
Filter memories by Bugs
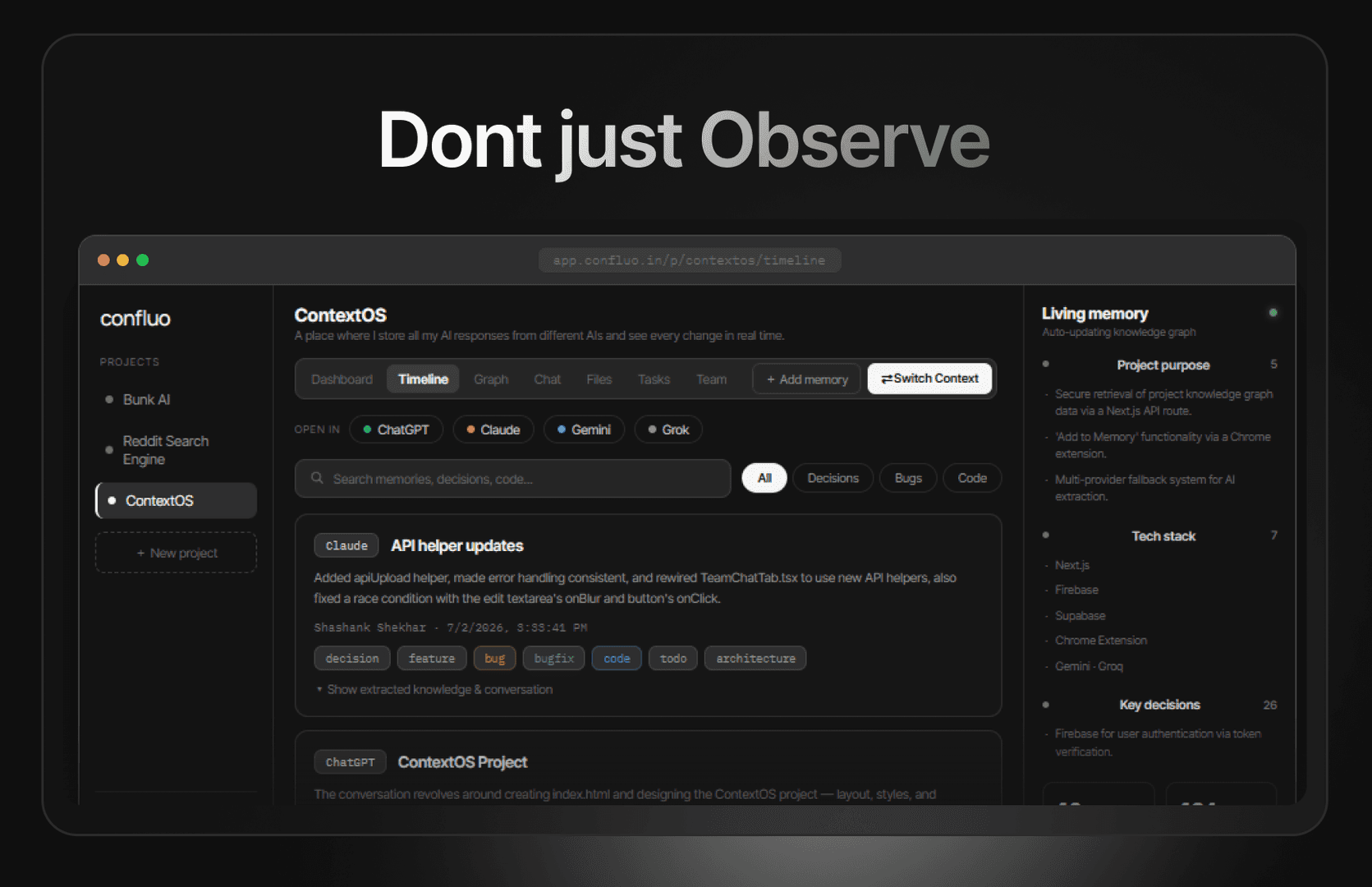click(908, 478)
